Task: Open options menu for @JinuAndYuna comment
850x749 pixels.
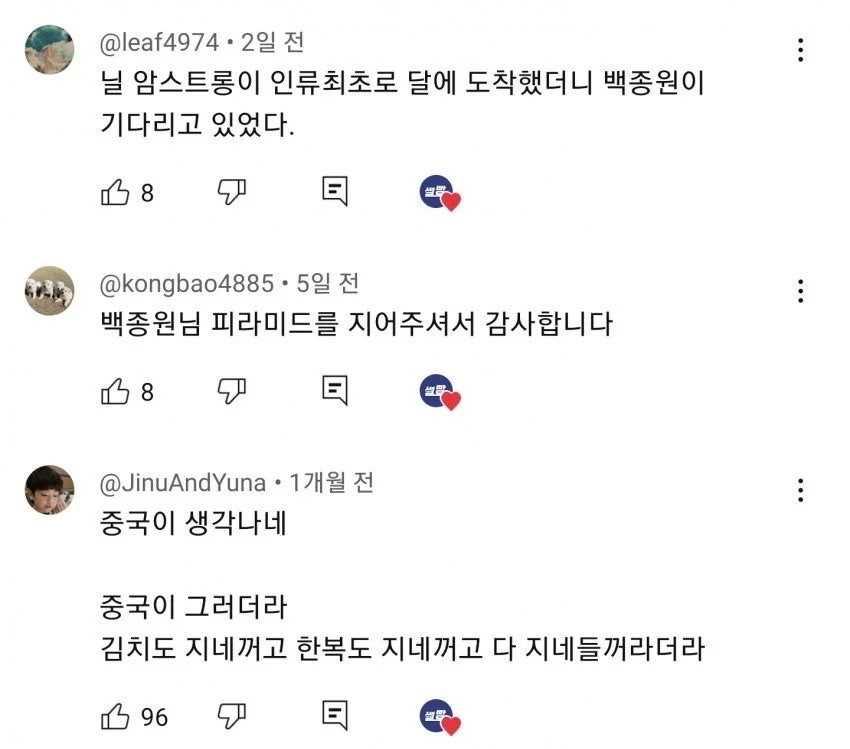Action: 800,490
